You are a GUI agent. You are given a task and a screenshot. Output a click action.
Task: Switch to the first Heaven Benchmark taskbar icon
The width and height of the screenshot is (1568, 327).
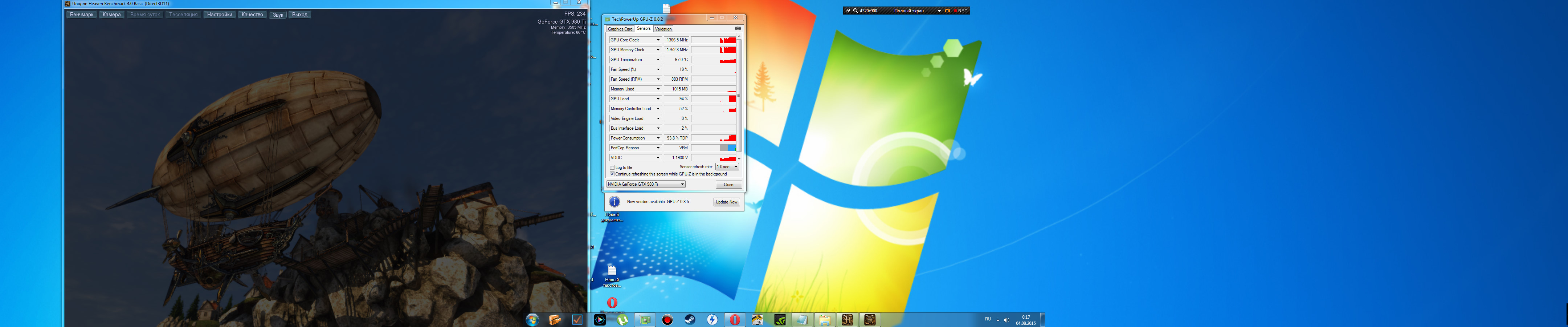[x=847, y=320]
